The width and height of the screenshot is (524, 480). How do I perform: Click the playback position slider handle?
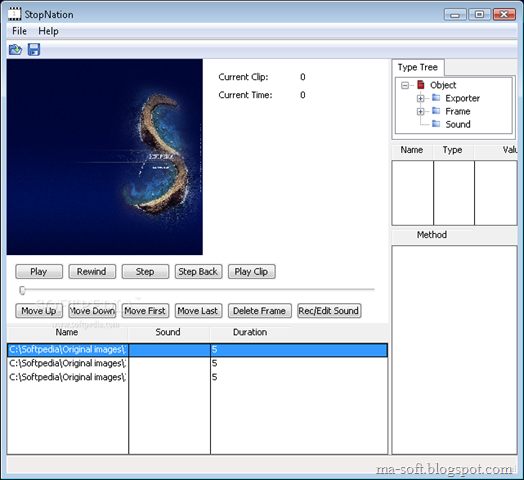click(x=22, y=290)
